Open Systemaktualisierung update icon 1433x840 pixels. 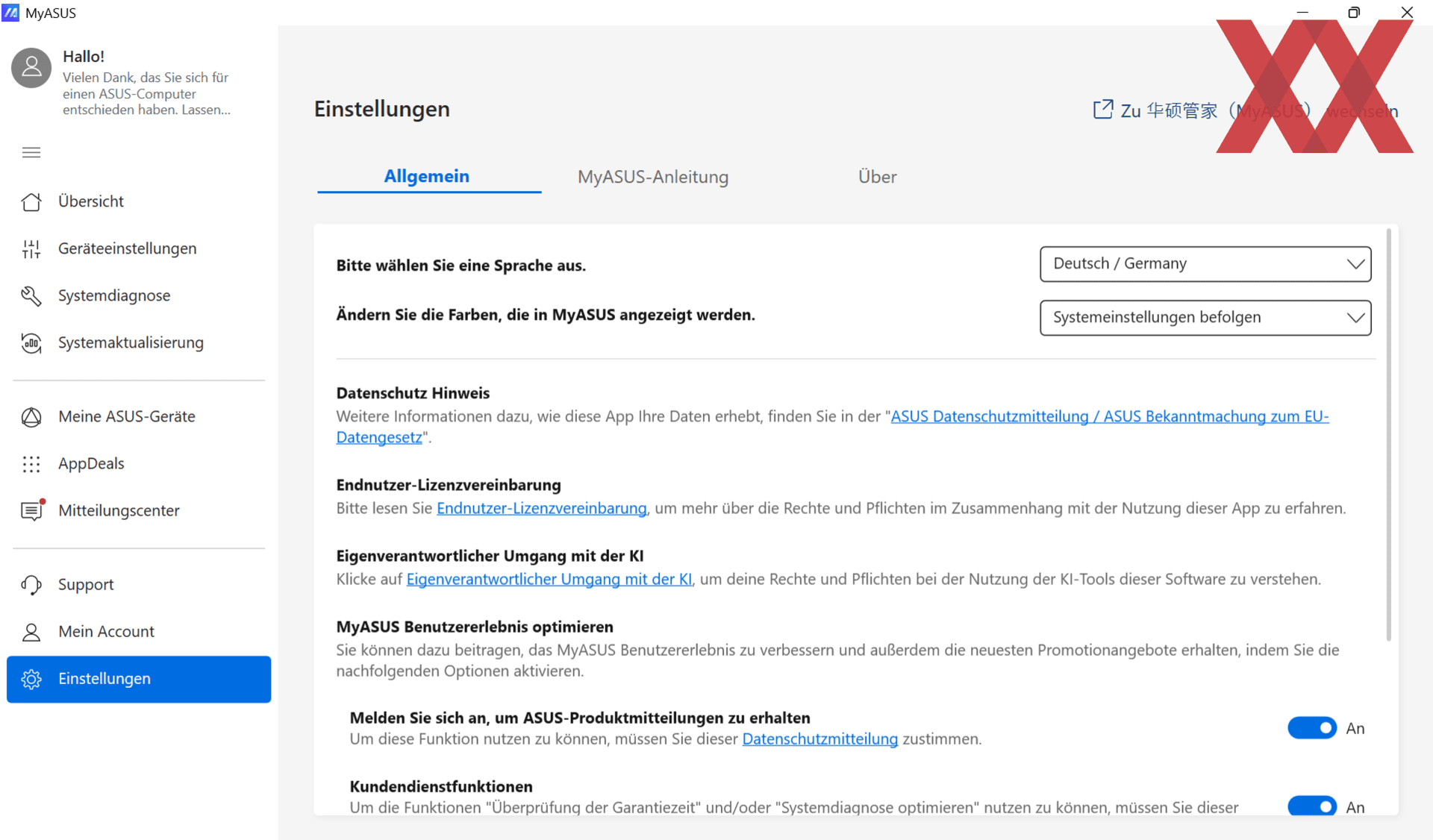tap(31, 342)
